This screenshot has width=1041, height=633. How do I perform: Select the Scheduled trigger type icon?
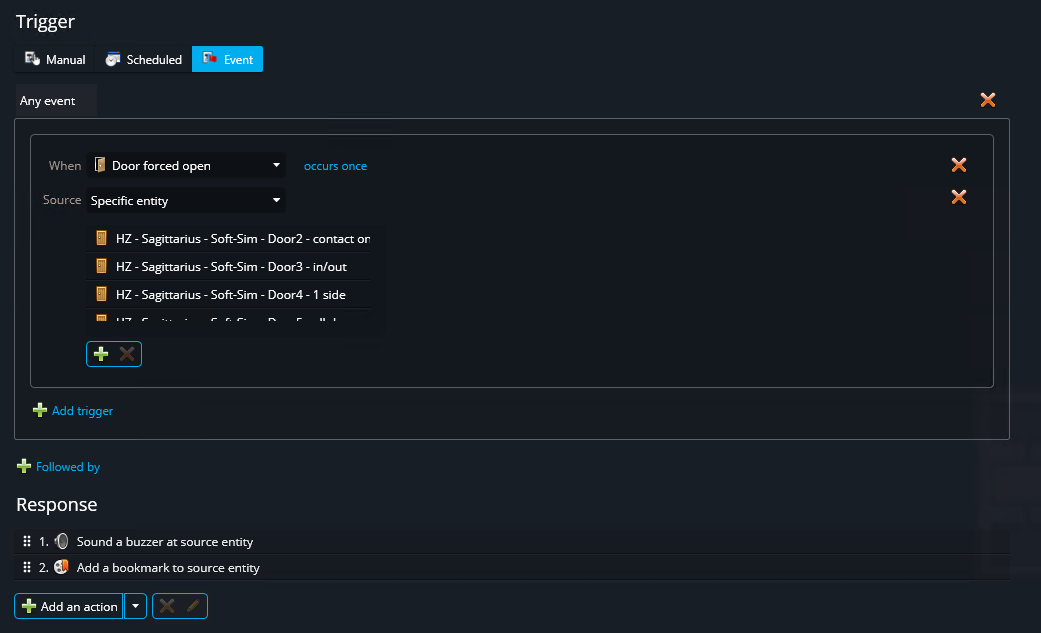tap(112, 58)
